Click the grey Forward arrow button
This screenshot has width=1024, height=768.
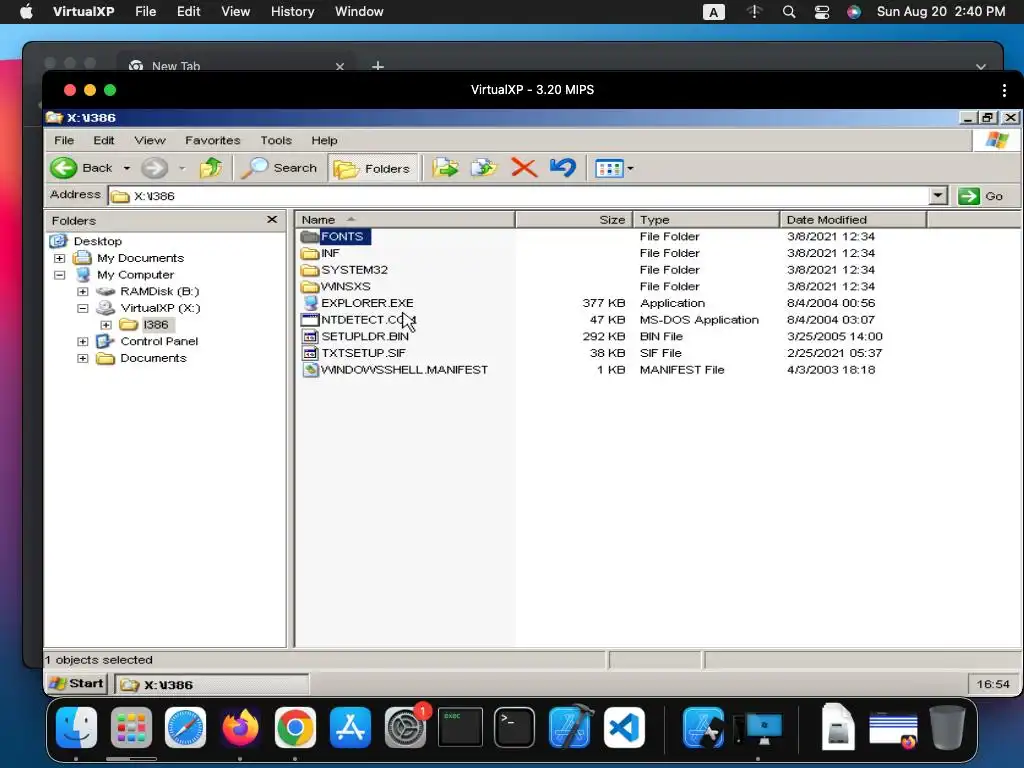154,168
